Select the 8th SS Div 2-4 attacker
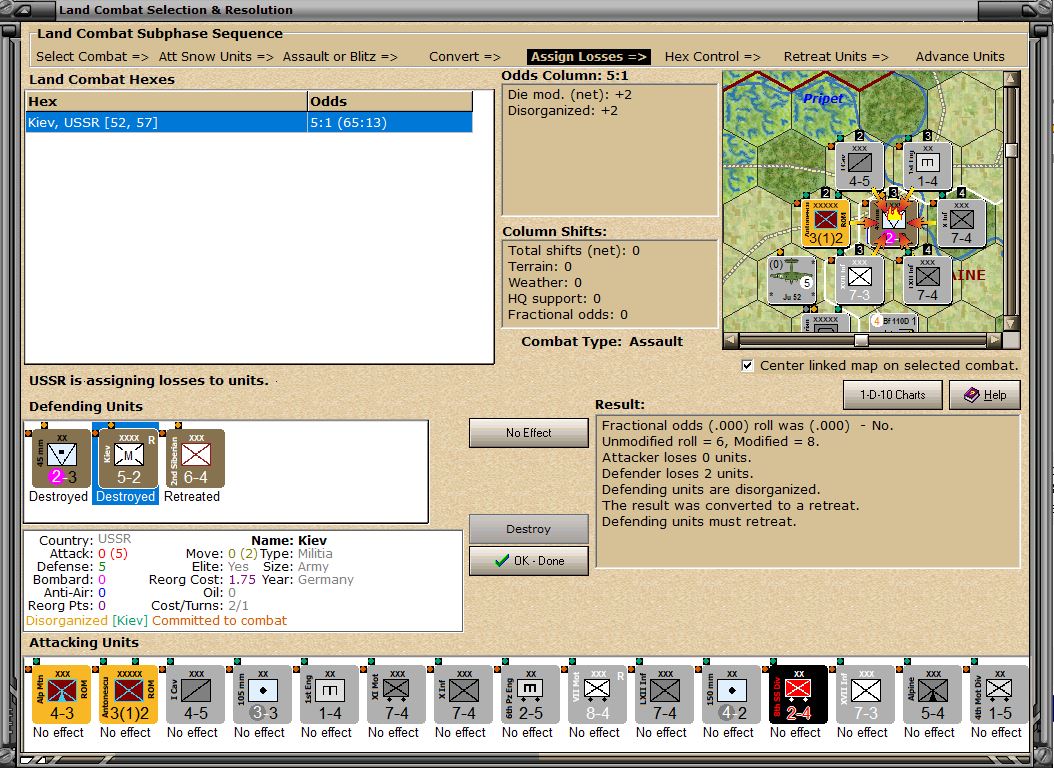This screenshot has width=1054, height=768. pyautogui.click(x=798, y=695)
